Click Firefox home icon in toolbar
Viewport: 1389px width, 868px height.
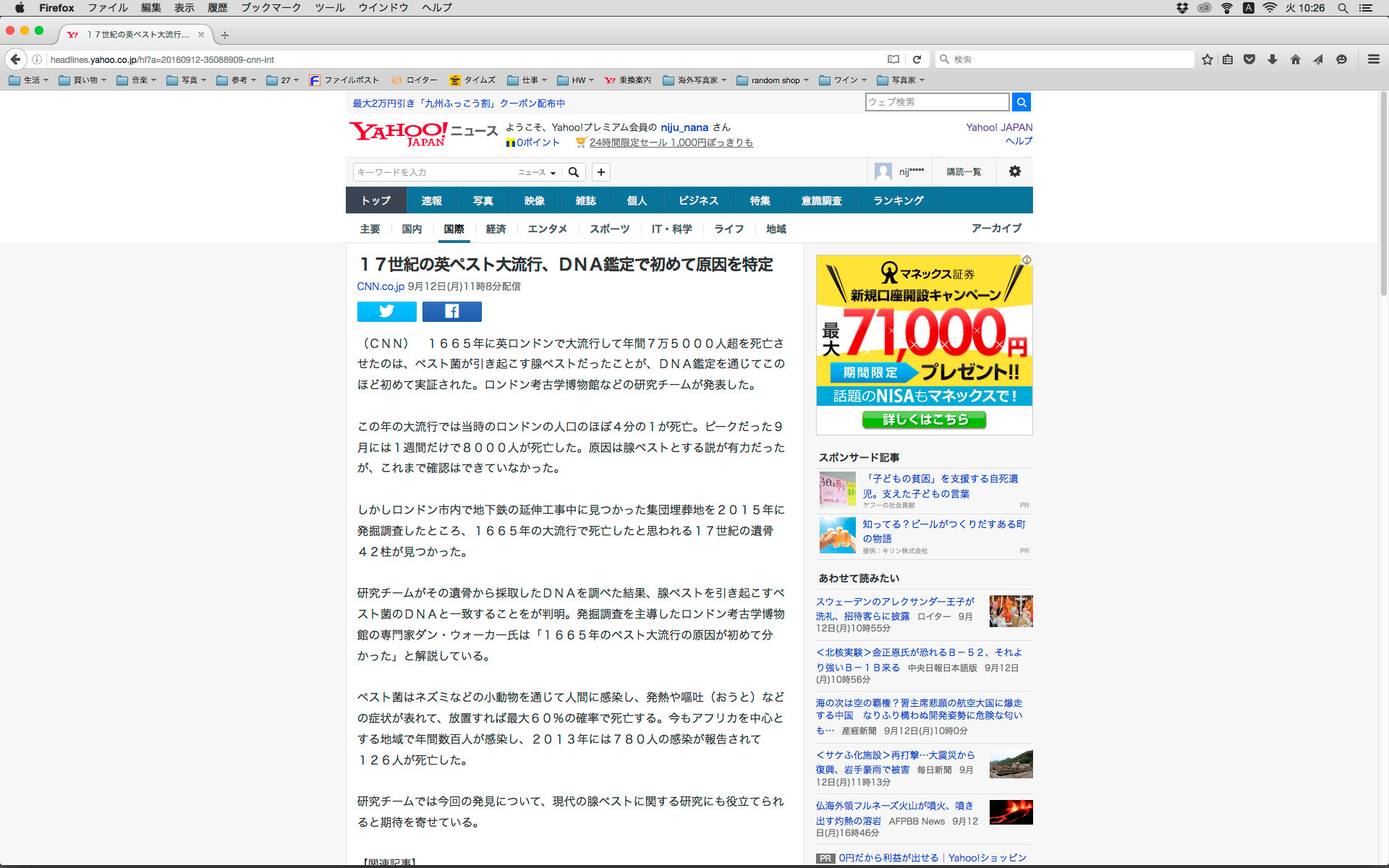click(1295, 59)
